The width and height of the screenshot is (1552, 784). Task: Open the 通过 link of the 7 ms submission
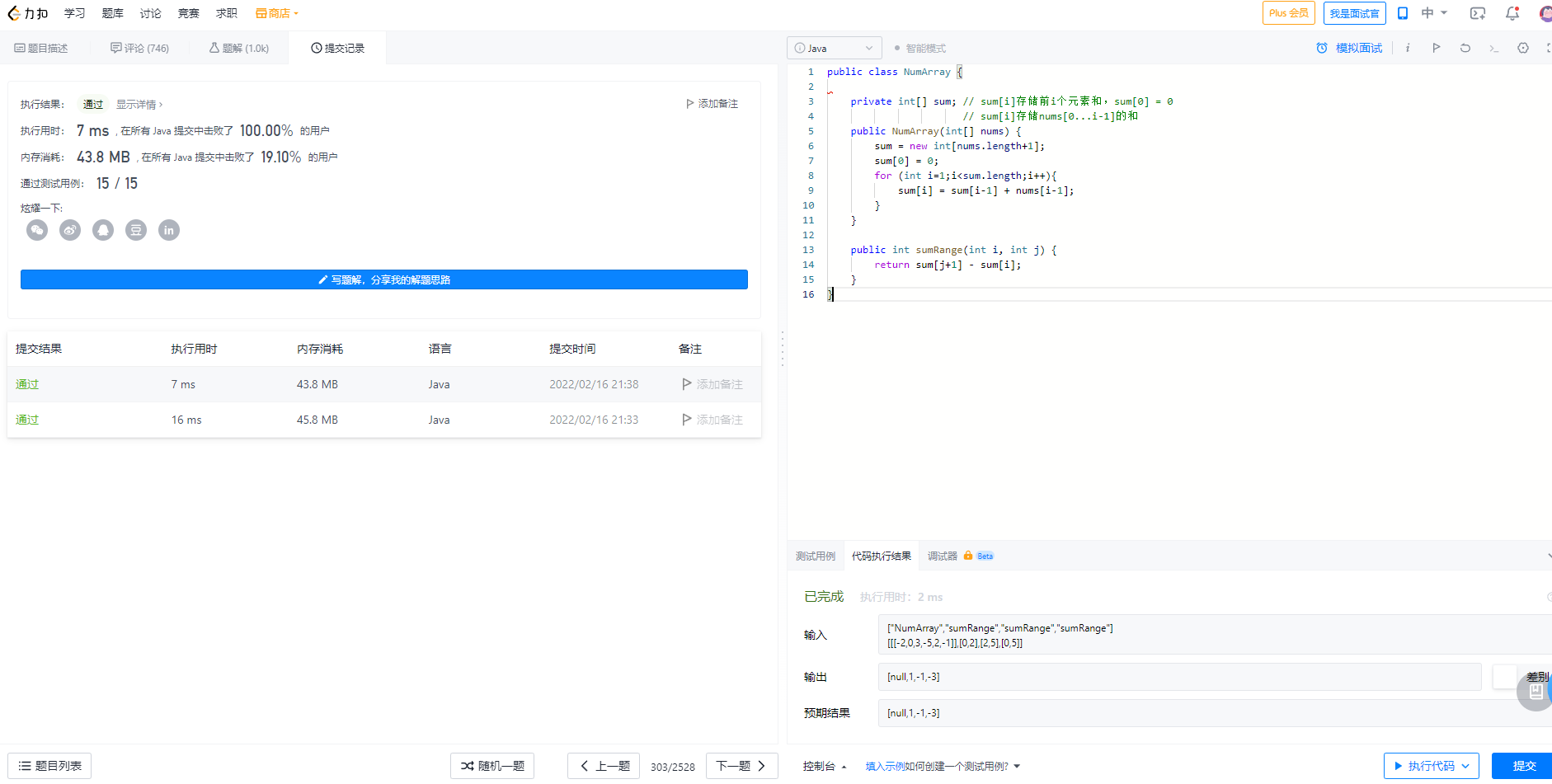[x=27, y=384]
